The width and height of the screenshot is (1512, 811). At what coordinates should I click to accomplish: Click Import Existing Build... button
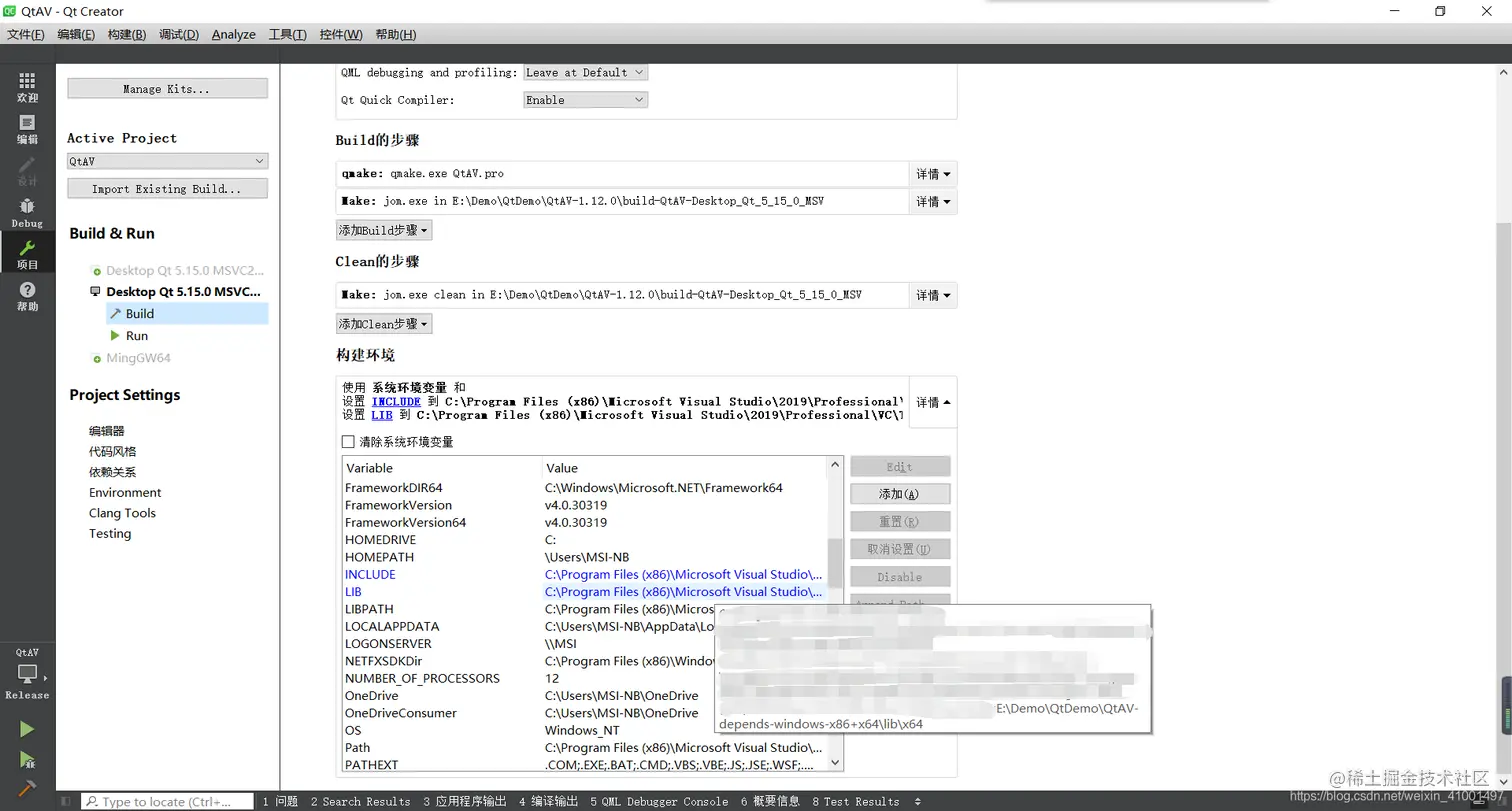[x=167, y=189]
